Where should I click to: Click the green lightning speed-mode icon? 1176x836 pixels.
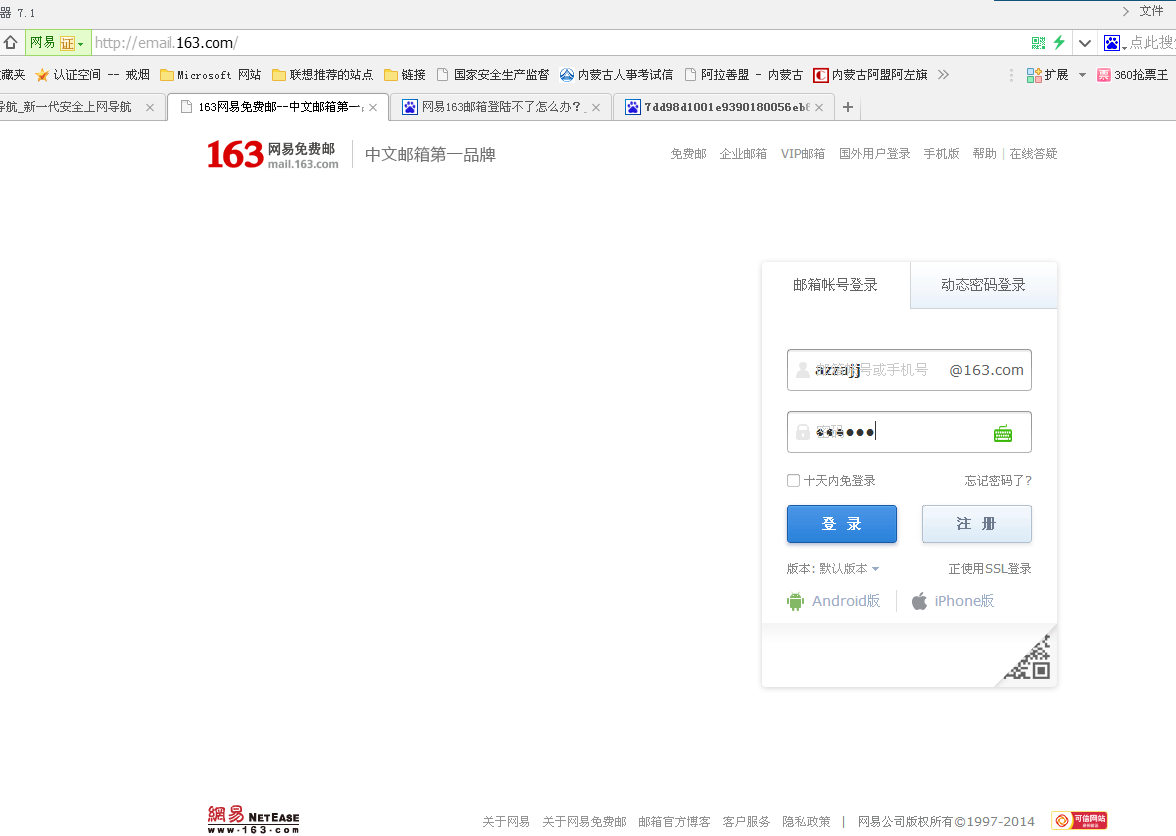click(x=1059, y=43)
